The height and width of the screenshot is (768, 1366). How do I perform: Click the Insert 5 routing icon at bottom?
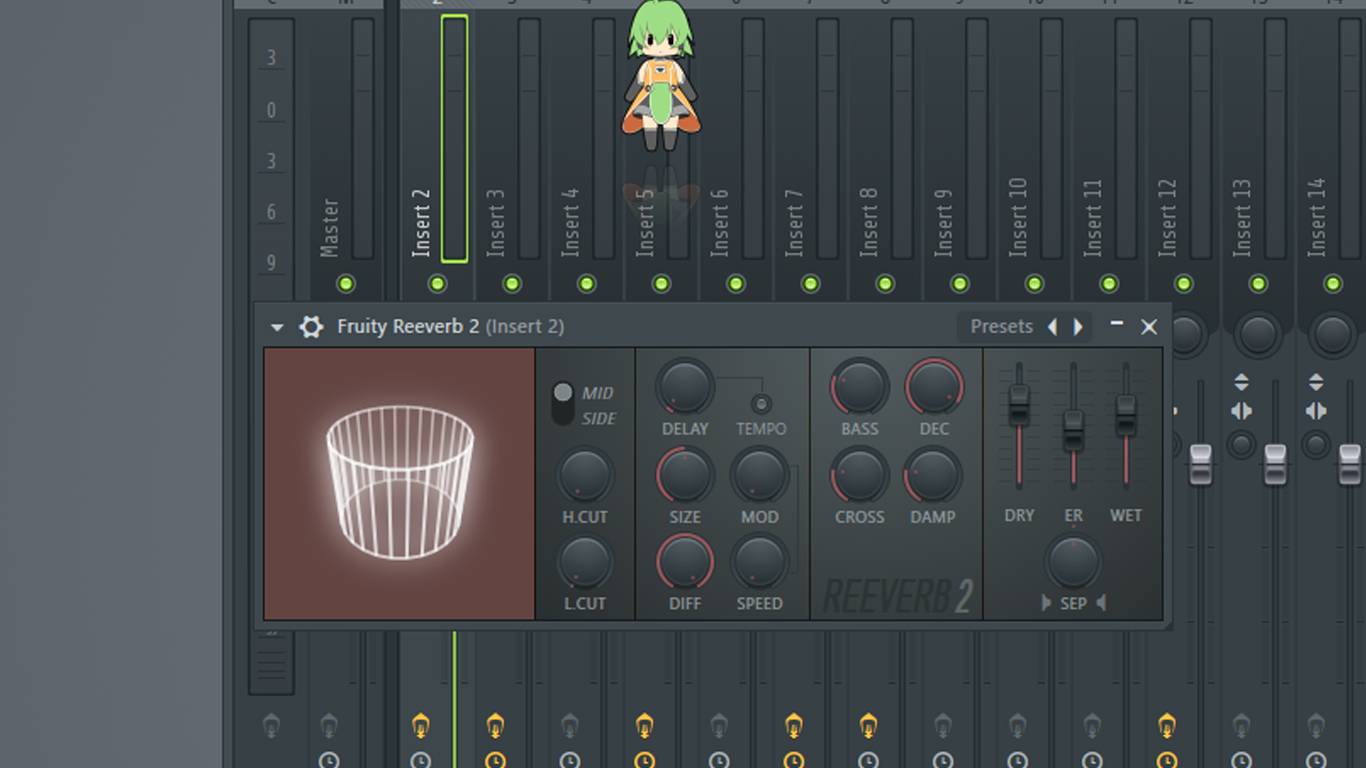pos(644,726)
